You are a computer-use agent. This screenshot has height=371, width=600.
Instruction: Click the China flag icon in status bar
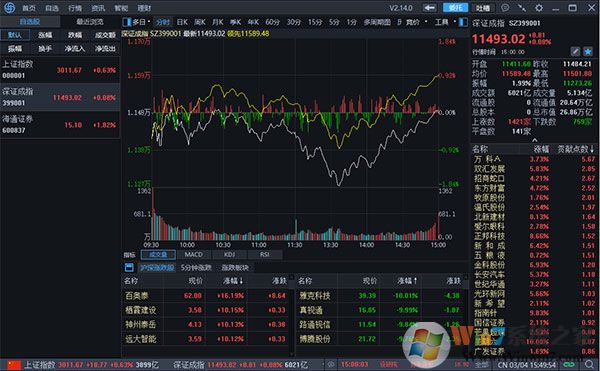(x=14, y=365)
